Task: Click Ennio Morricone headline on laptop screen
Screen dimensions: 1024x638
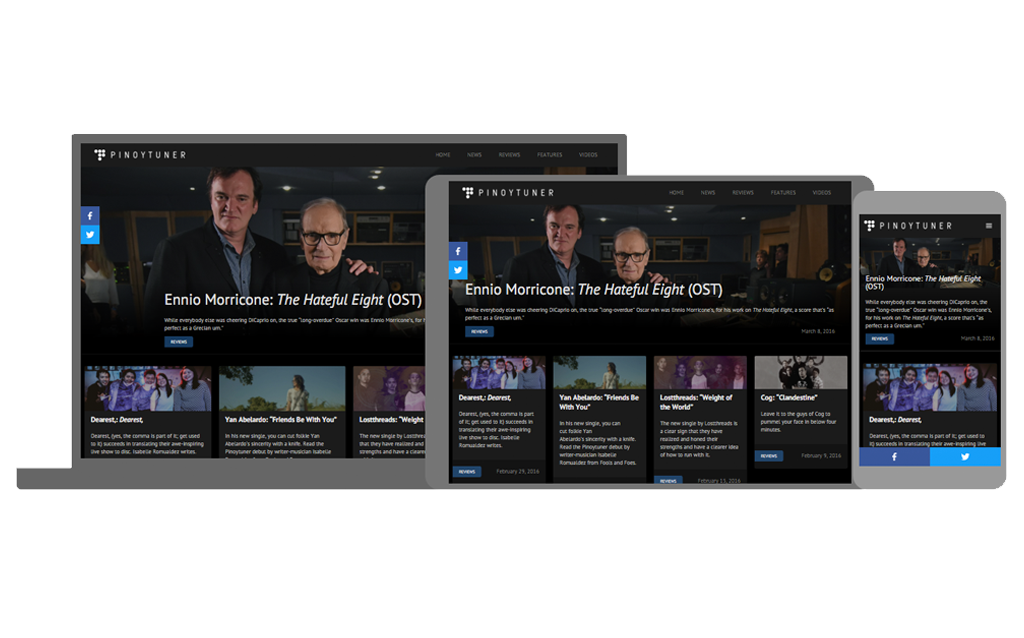Action: click(293, 300)
